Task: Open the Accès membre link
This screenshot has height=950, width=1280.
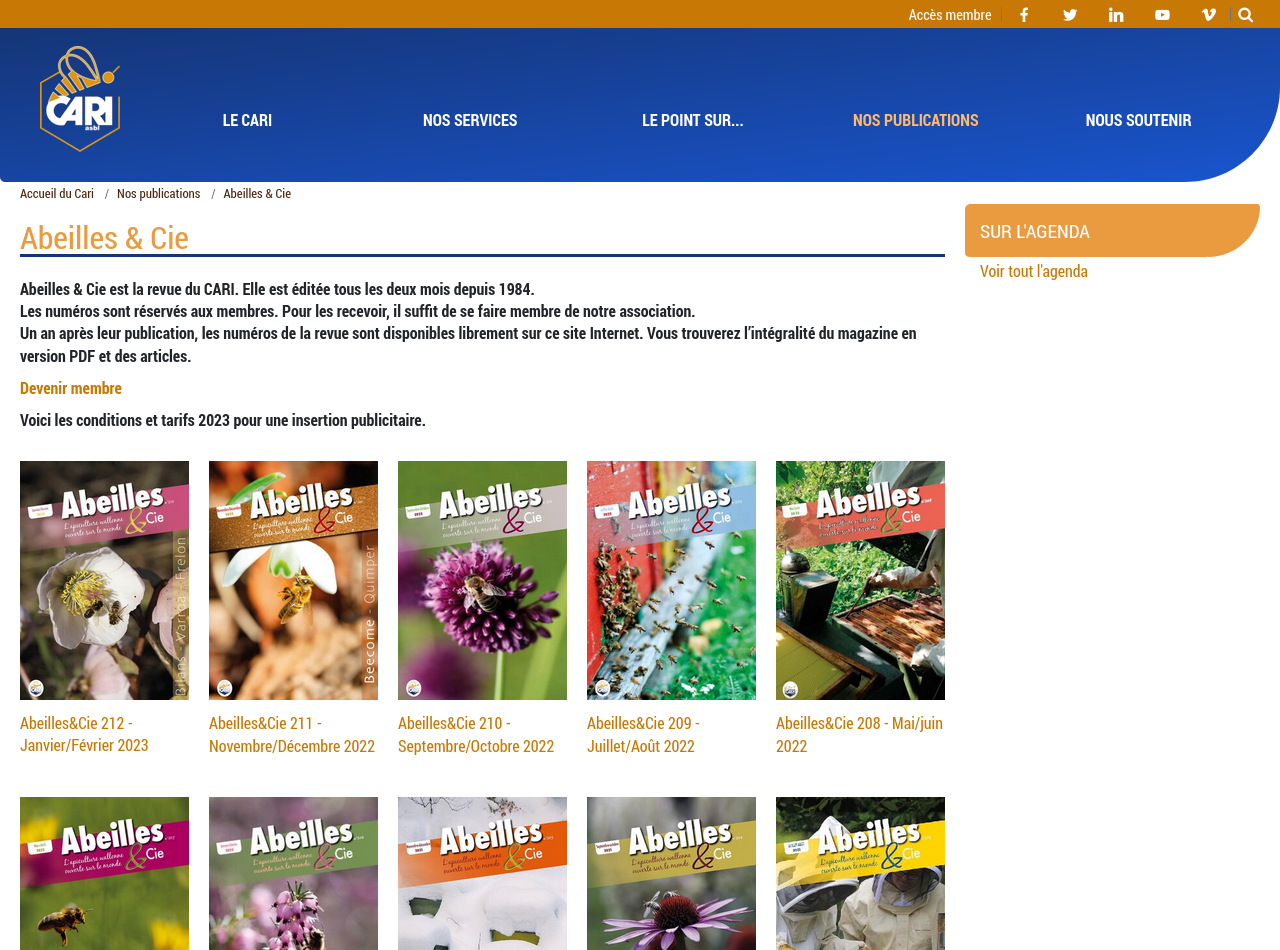Action: click(950, 15)
